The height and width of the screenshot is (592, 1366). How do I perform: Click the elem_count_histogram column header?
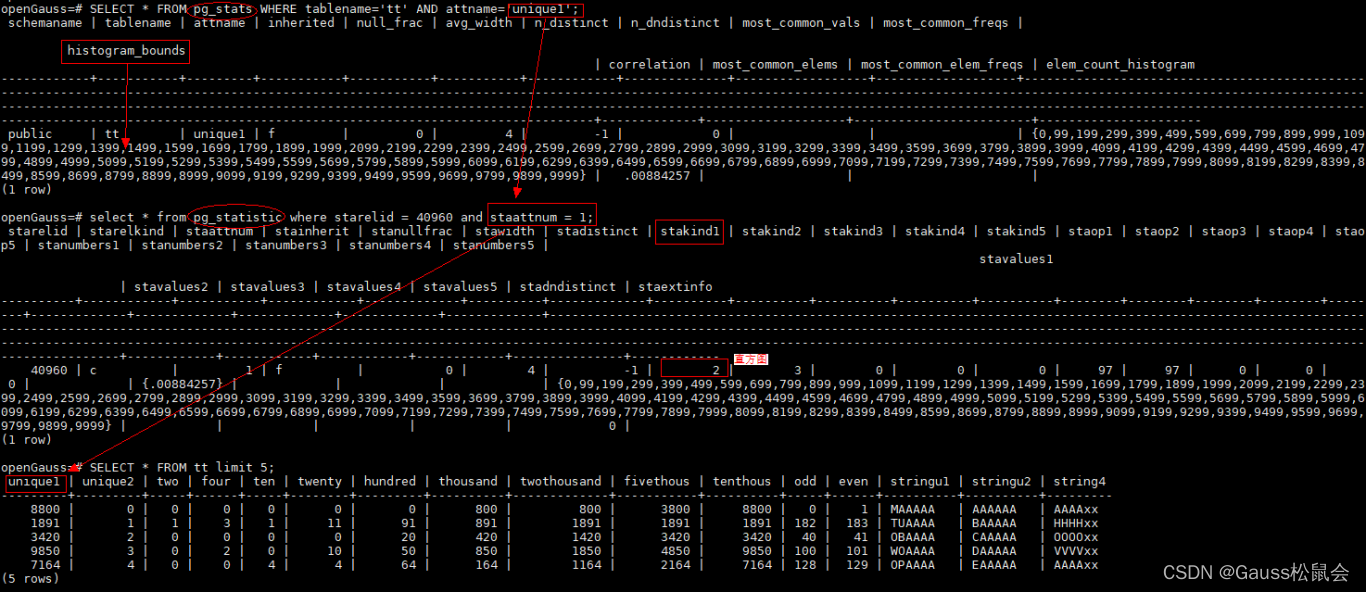coord(1120,65)
